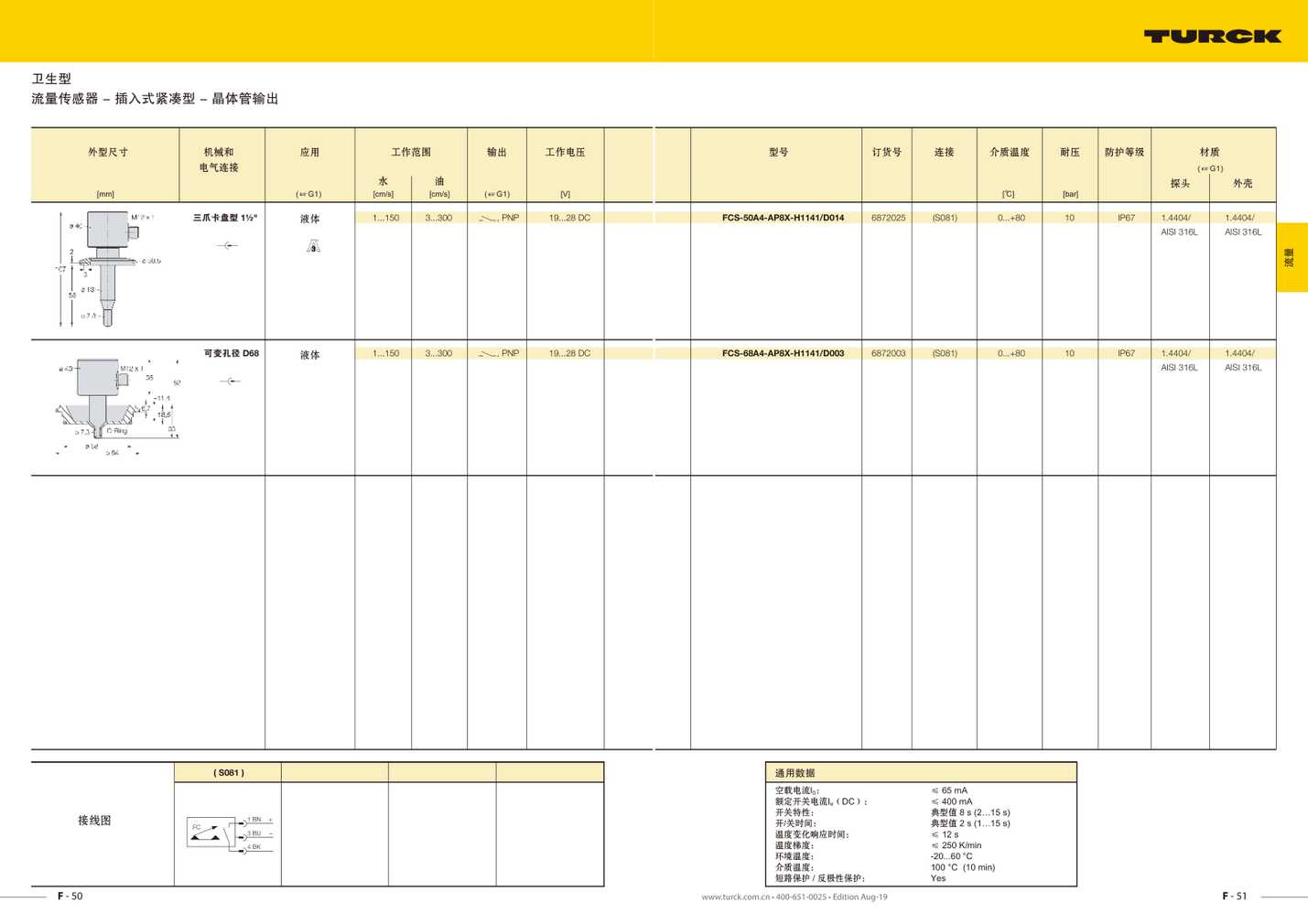Click the 水 sub-header under 工作范围
The image size is (1308, 924).
click(384, 181)
